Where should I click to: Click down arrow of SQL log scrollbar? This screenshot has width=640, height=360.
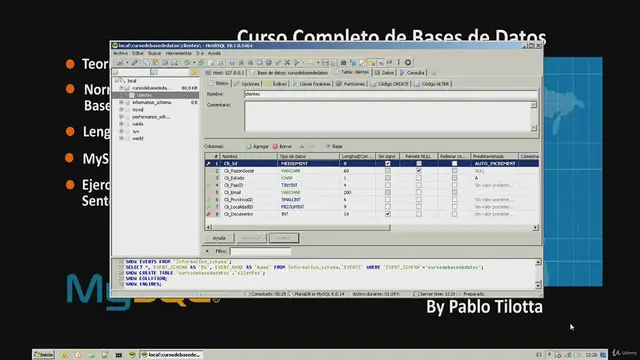pos(538,285)
